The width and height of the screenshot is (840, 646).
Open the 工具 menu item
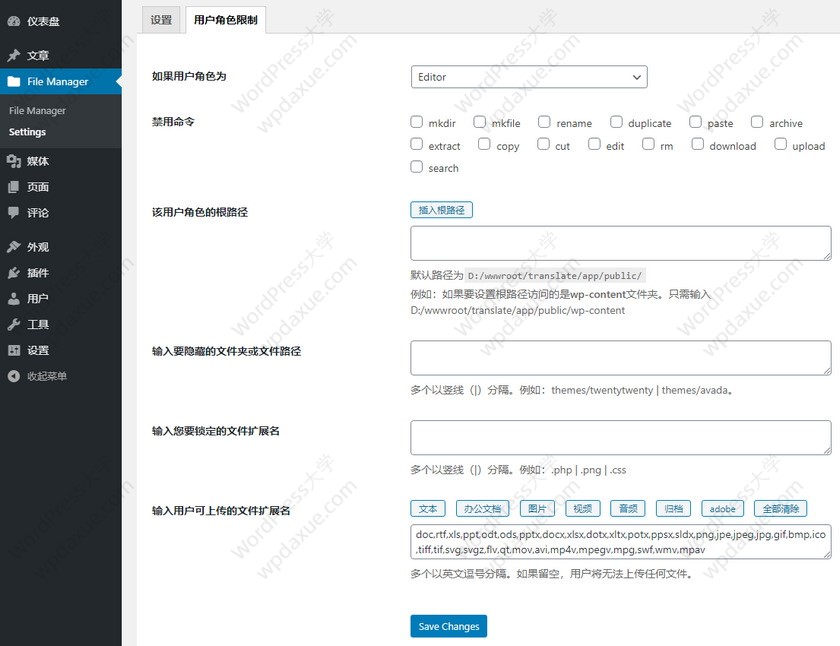(x=61, y=324)
